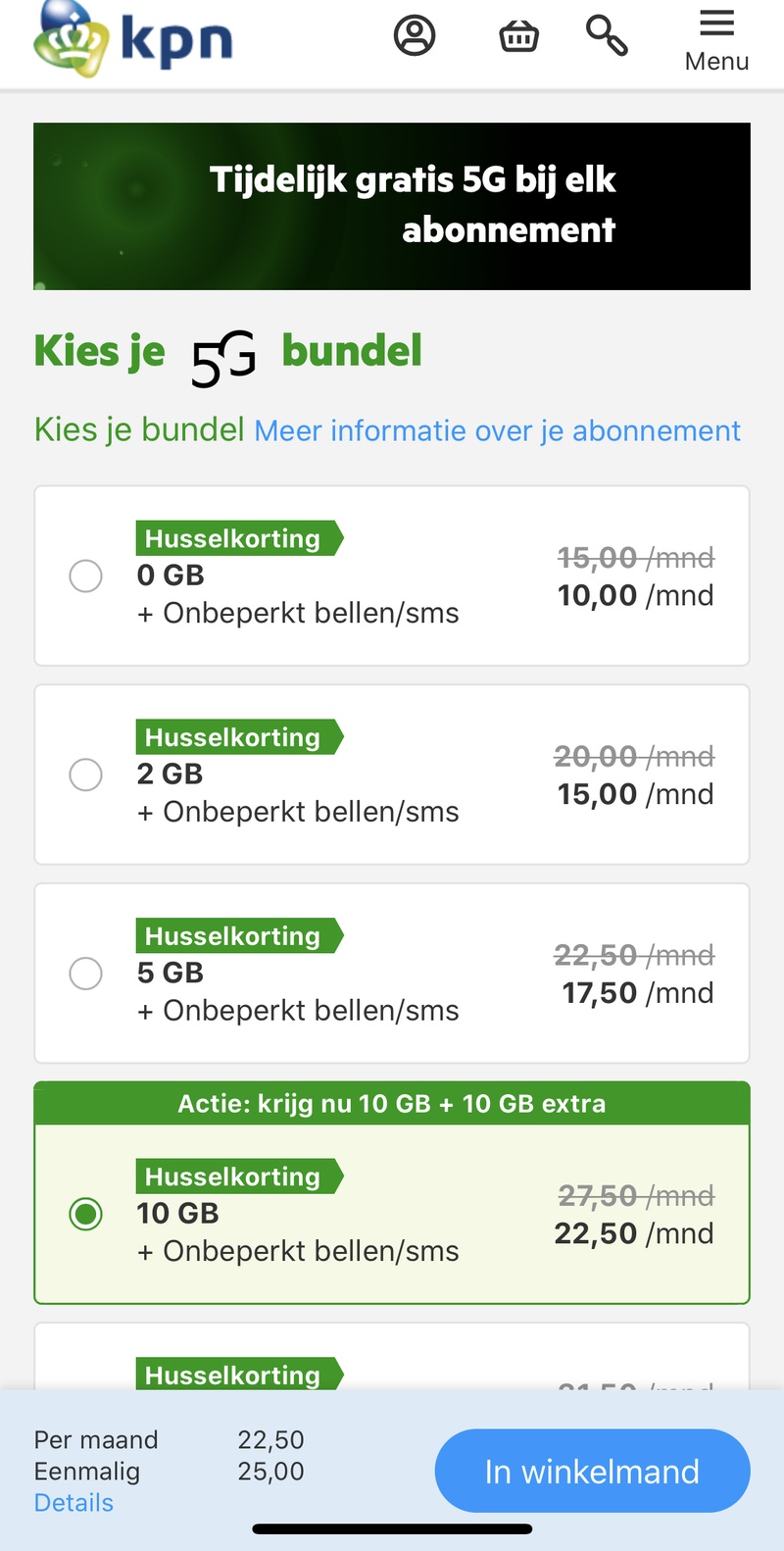Screen dimensions: 784x1551
Task: Open the shopping basket icon
Action: (518, 36)
